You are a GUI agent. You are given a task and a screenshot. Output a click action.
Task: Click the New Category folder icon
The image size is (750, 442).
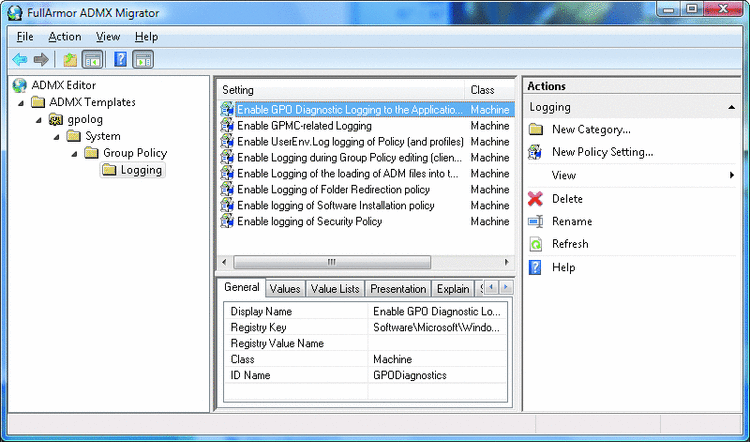click(535, 130)
